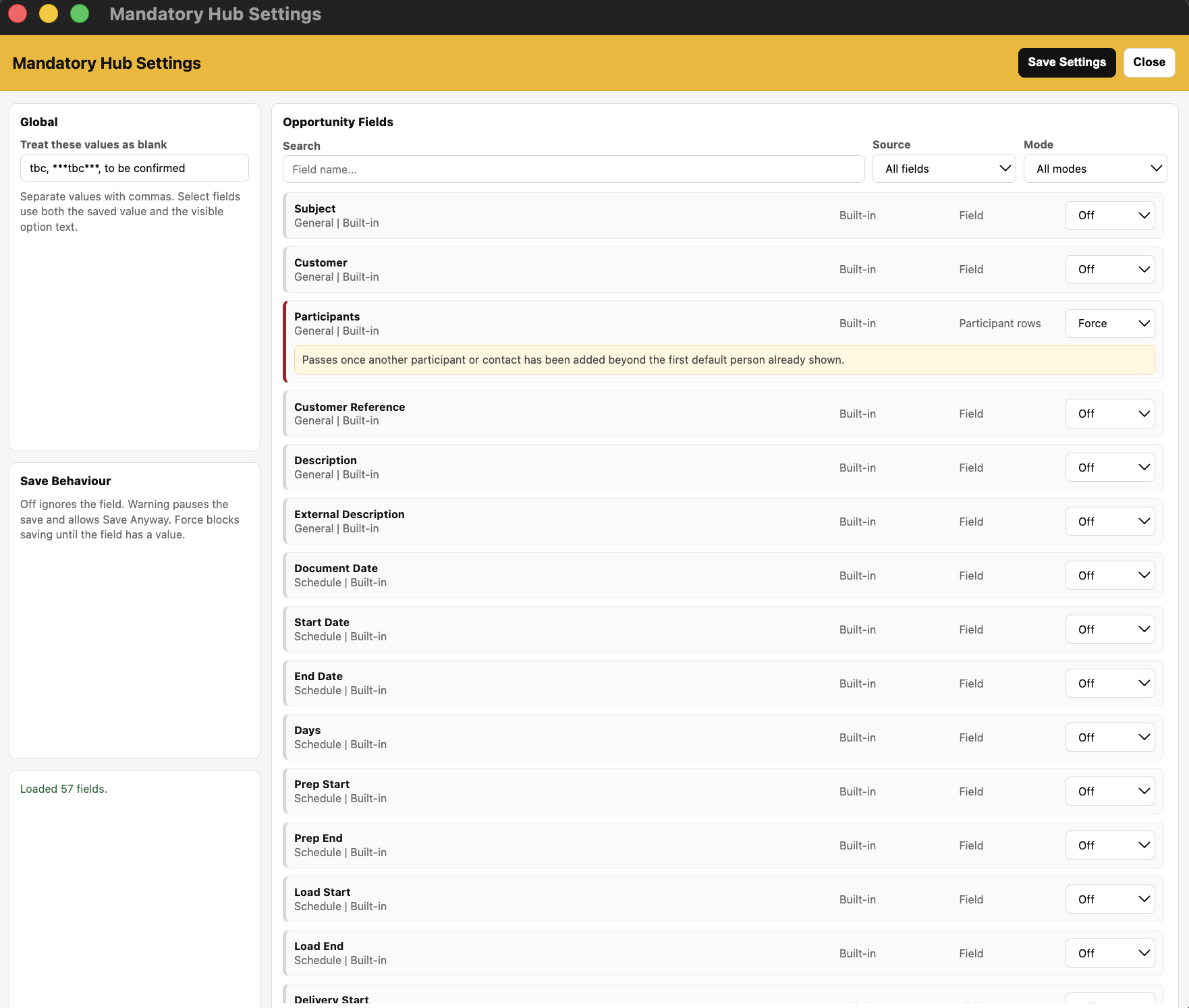Select the Load Start field name
The image size is (1189, 1008).
pos(322,892)
